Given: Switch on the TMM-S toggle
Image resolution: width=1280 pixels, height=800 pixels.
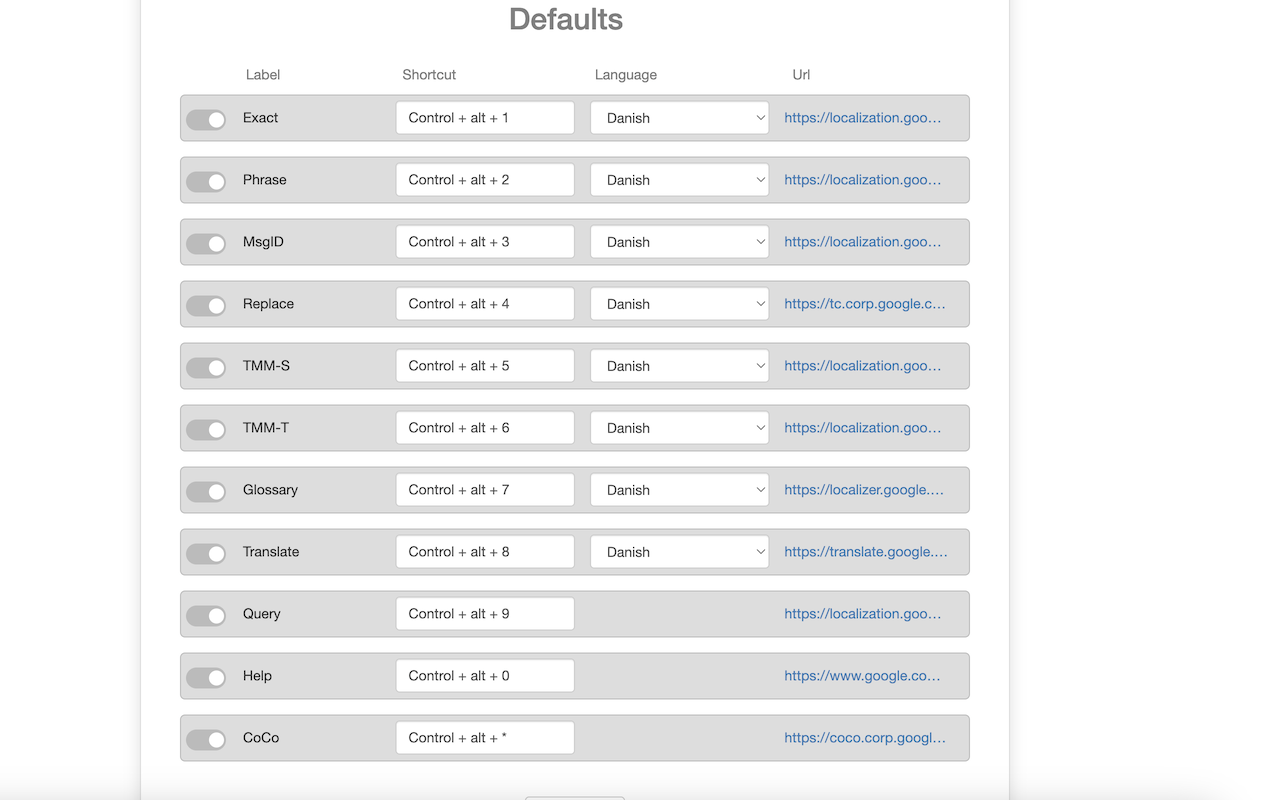Looking at the screenshot, I should point(206,367).
